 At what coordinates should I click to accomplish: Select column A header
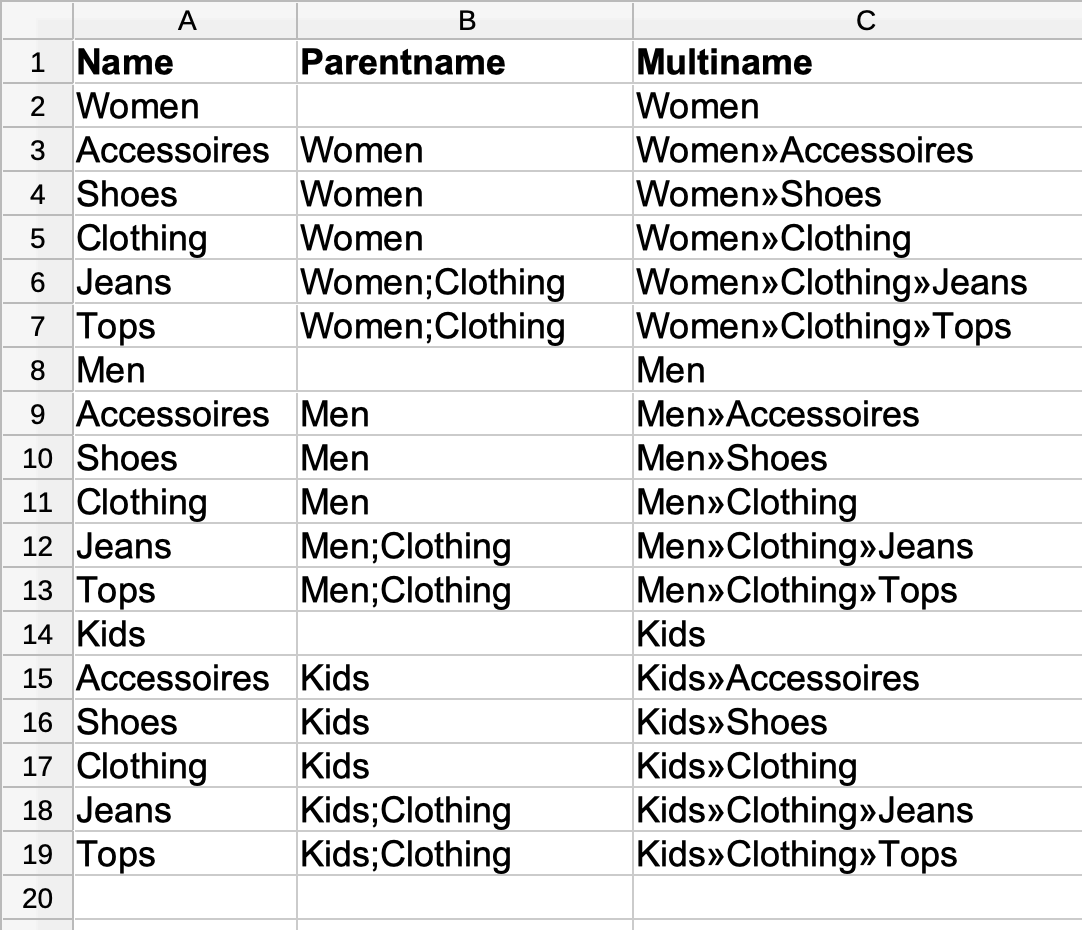pos(185,19)
